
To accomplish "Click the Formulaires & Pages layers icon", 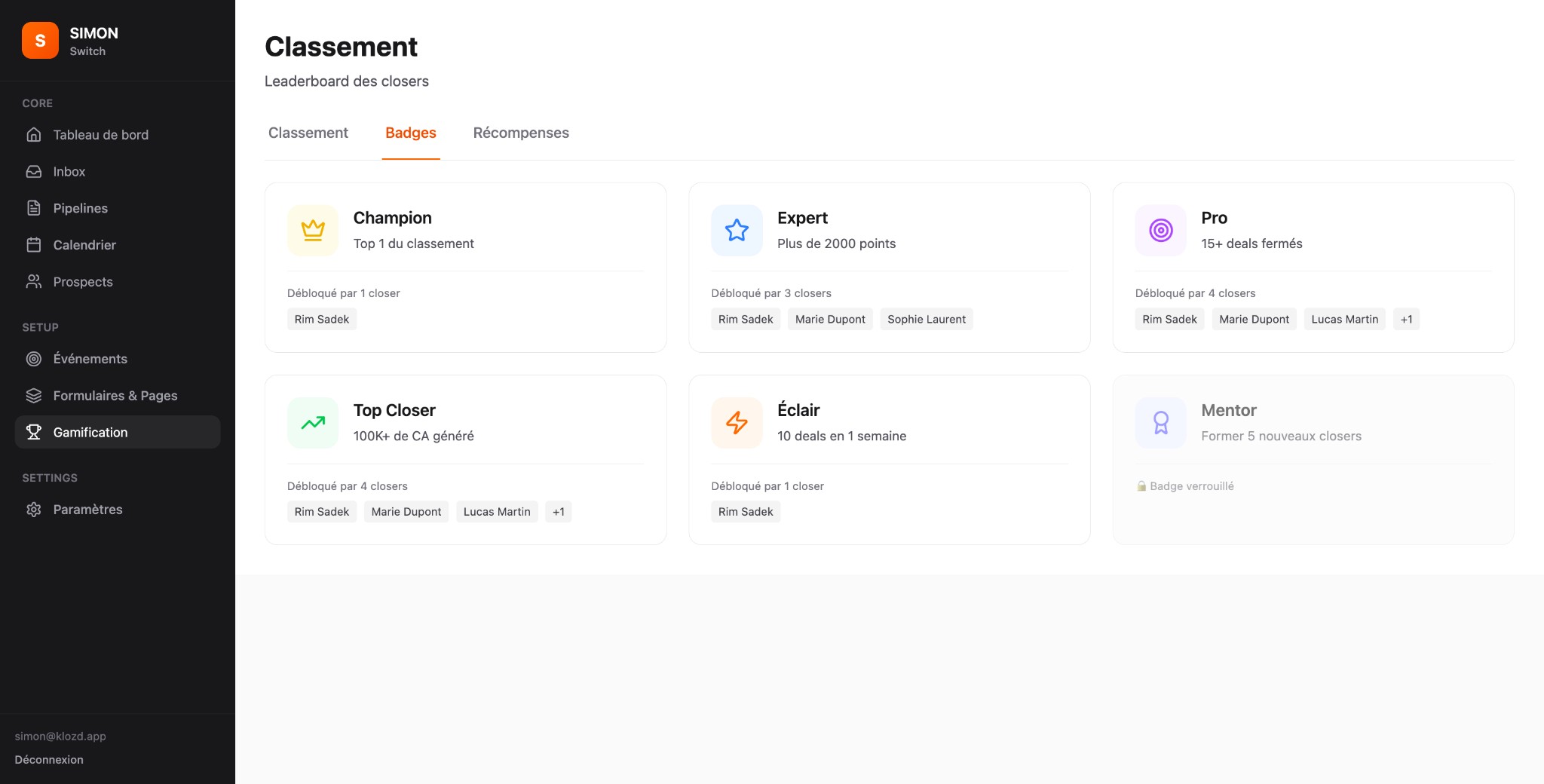I will 35,395.
